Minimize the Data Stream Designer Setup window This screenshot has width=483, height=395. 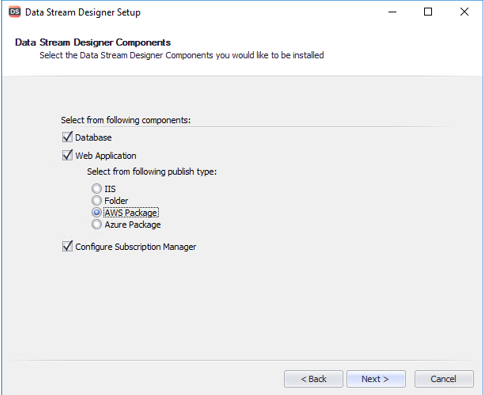pos(392,12)
